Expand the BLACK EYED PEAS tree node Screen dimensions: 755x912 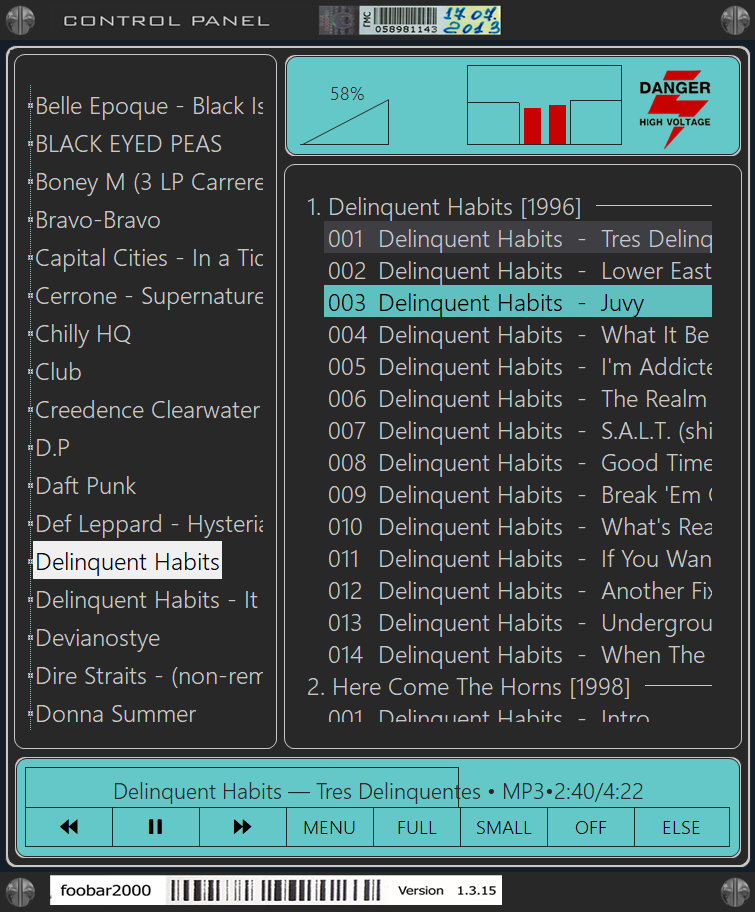pos(30,144)
